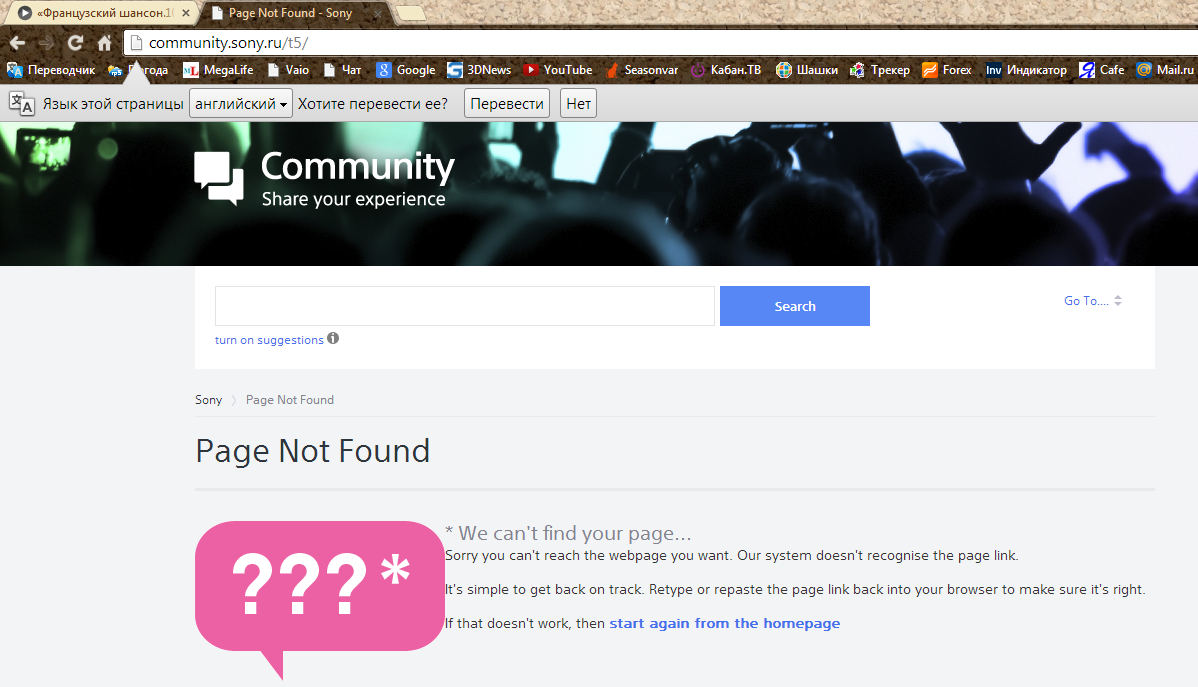1198x687 pixels.
Task: Click the blue Search button
Action: tap(794, 306)
